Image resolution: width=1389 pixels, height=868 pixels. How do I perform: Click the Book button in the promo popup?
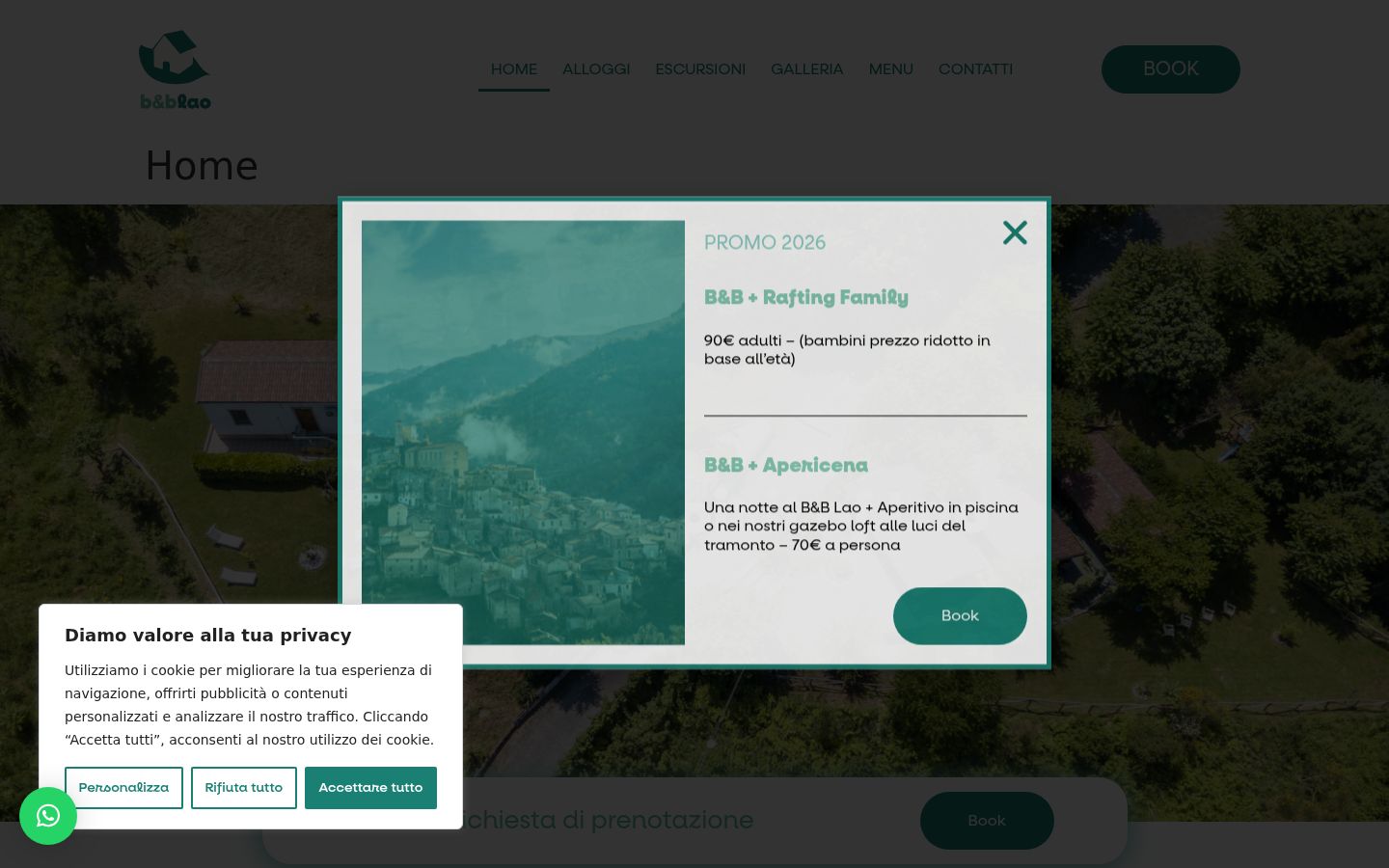click(960, 616)
